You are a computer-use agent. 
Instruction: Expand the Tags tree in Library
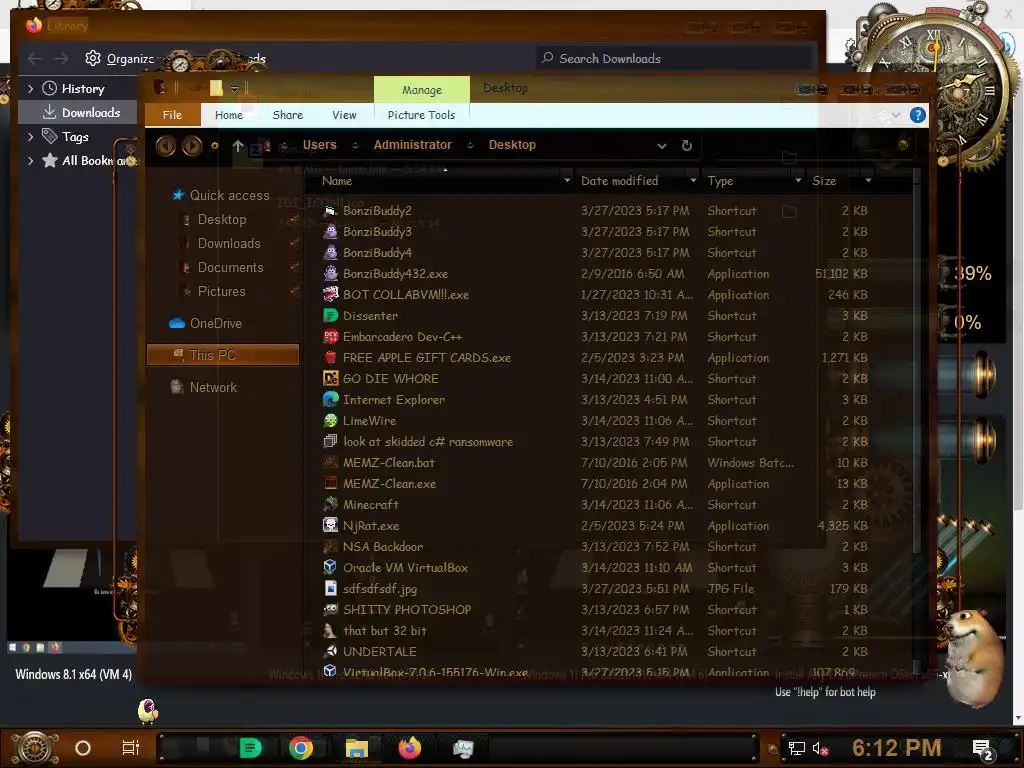click(30, 136)
